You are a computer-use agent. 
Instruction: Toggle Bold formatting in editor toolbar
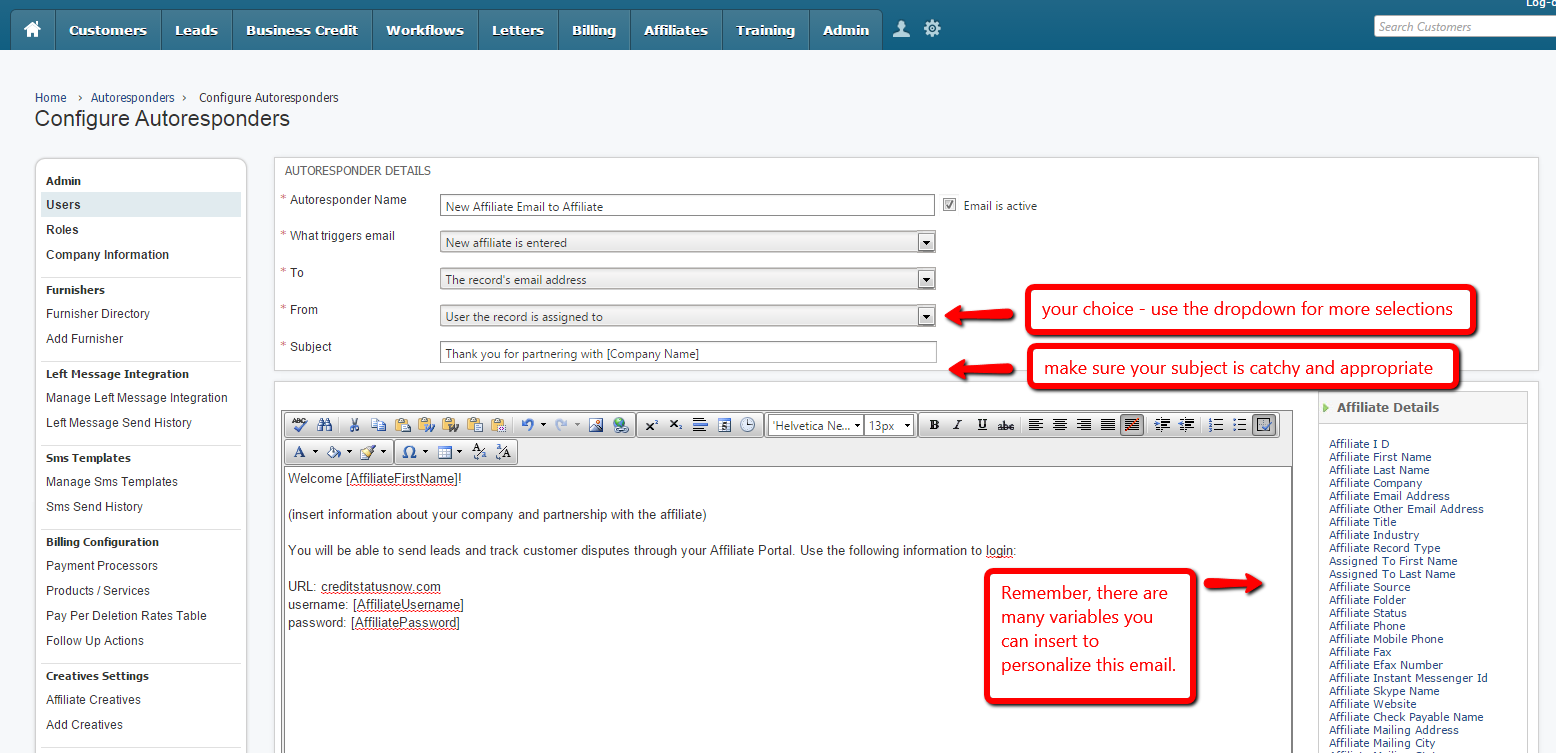pyautogui.click(x=934, y=425)
